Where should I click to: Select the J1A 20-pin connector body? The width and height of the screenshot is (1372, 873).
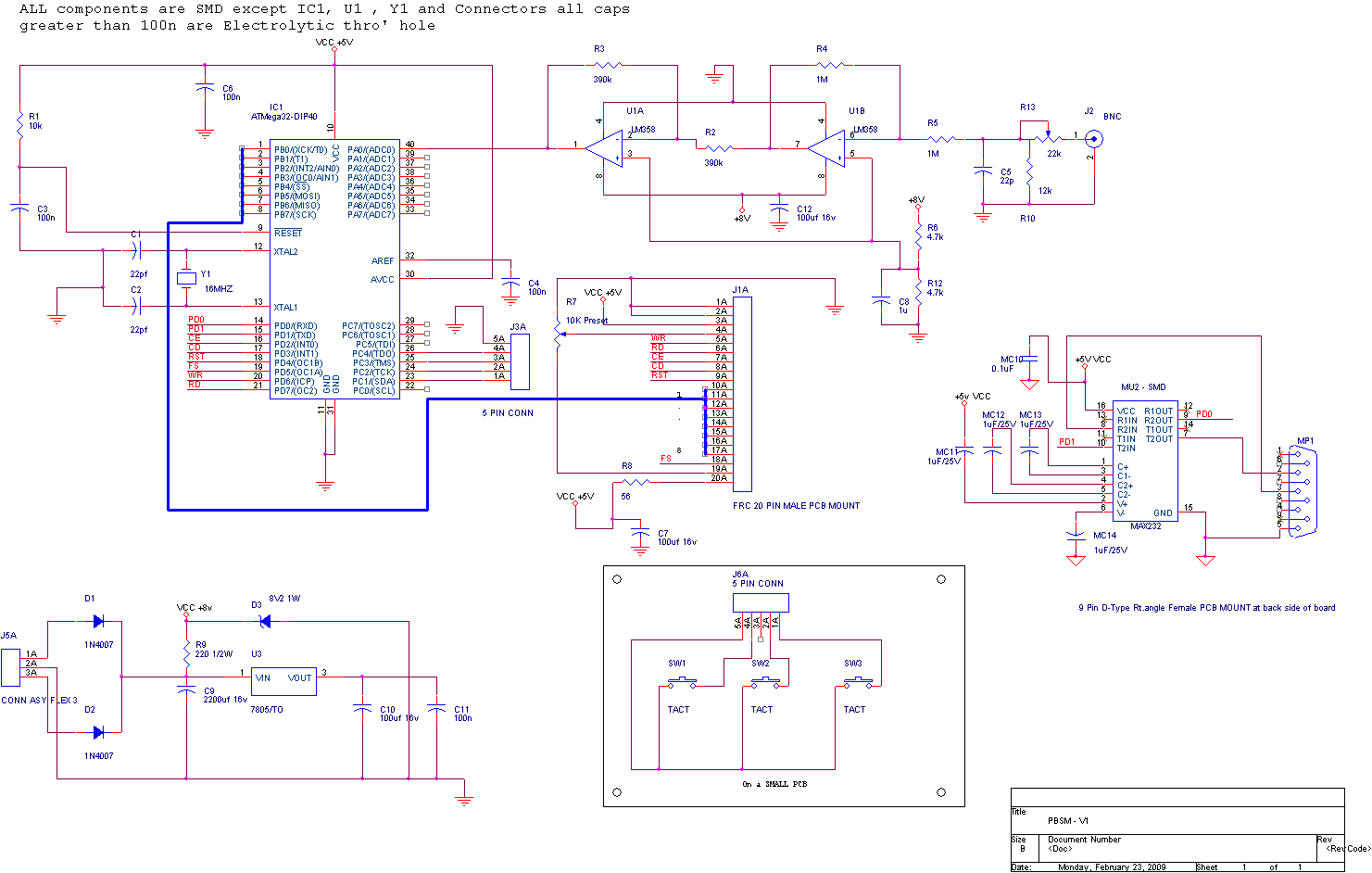[x=742, y=394]
